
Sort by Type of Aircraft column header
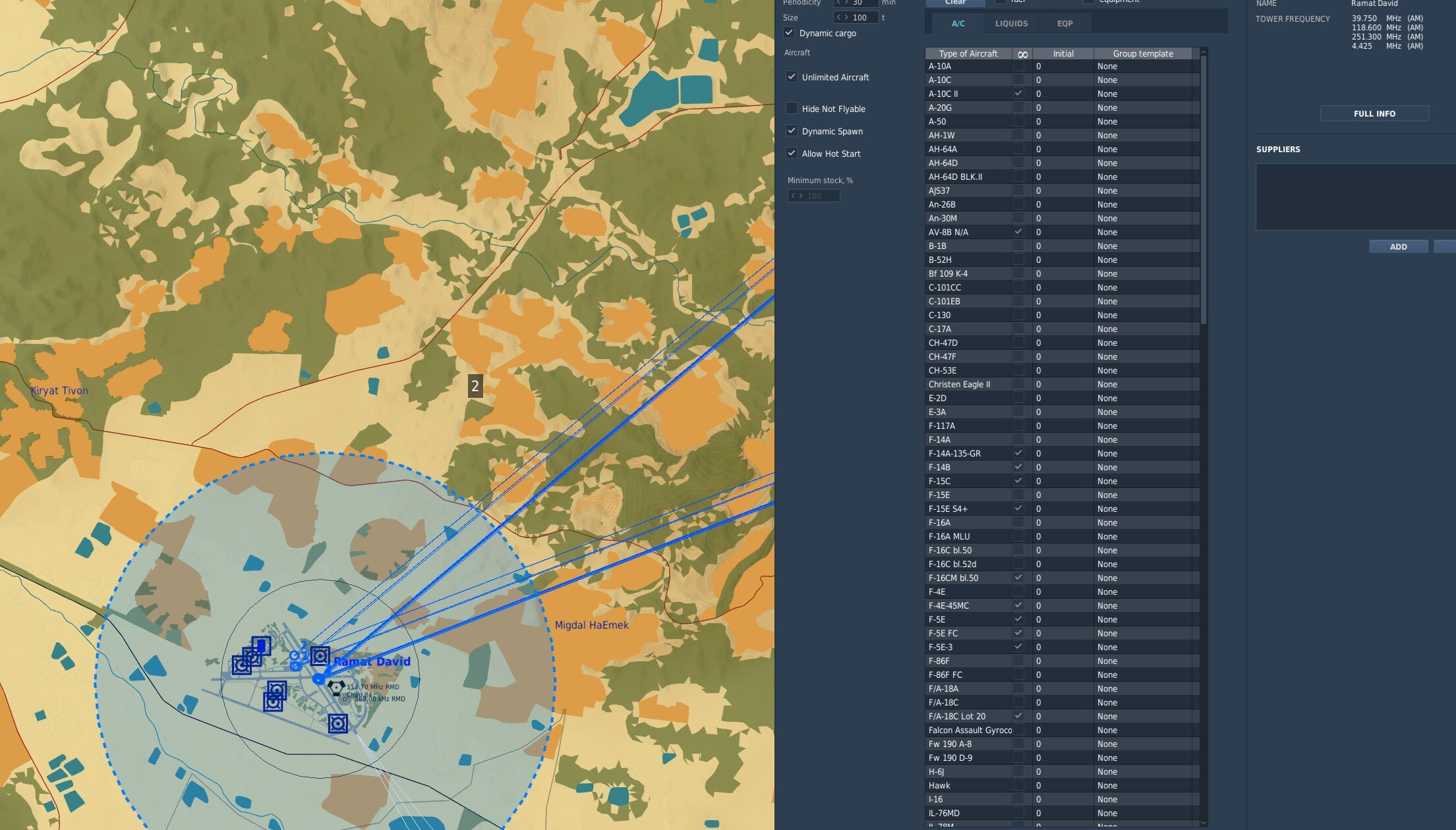click(x=968, y=54)
